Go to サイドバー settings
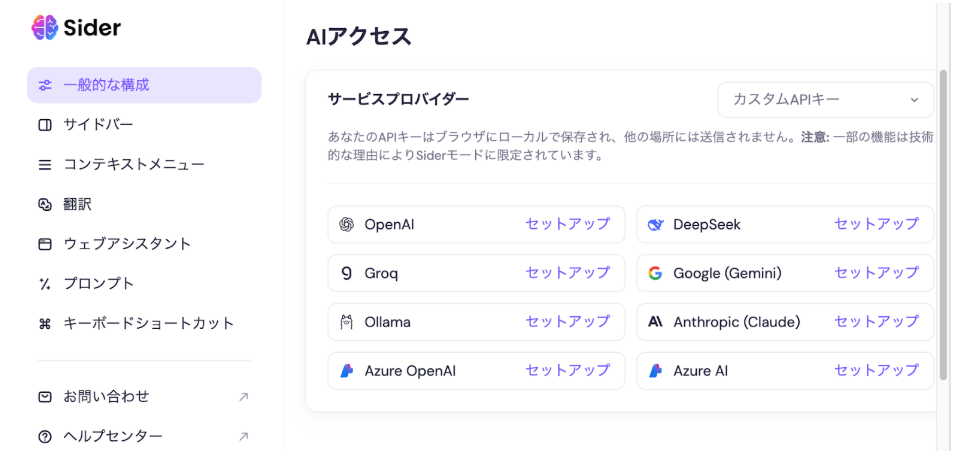Image resolution: width=970 pixels, height=468 pixels. click(x=98, y=125)
